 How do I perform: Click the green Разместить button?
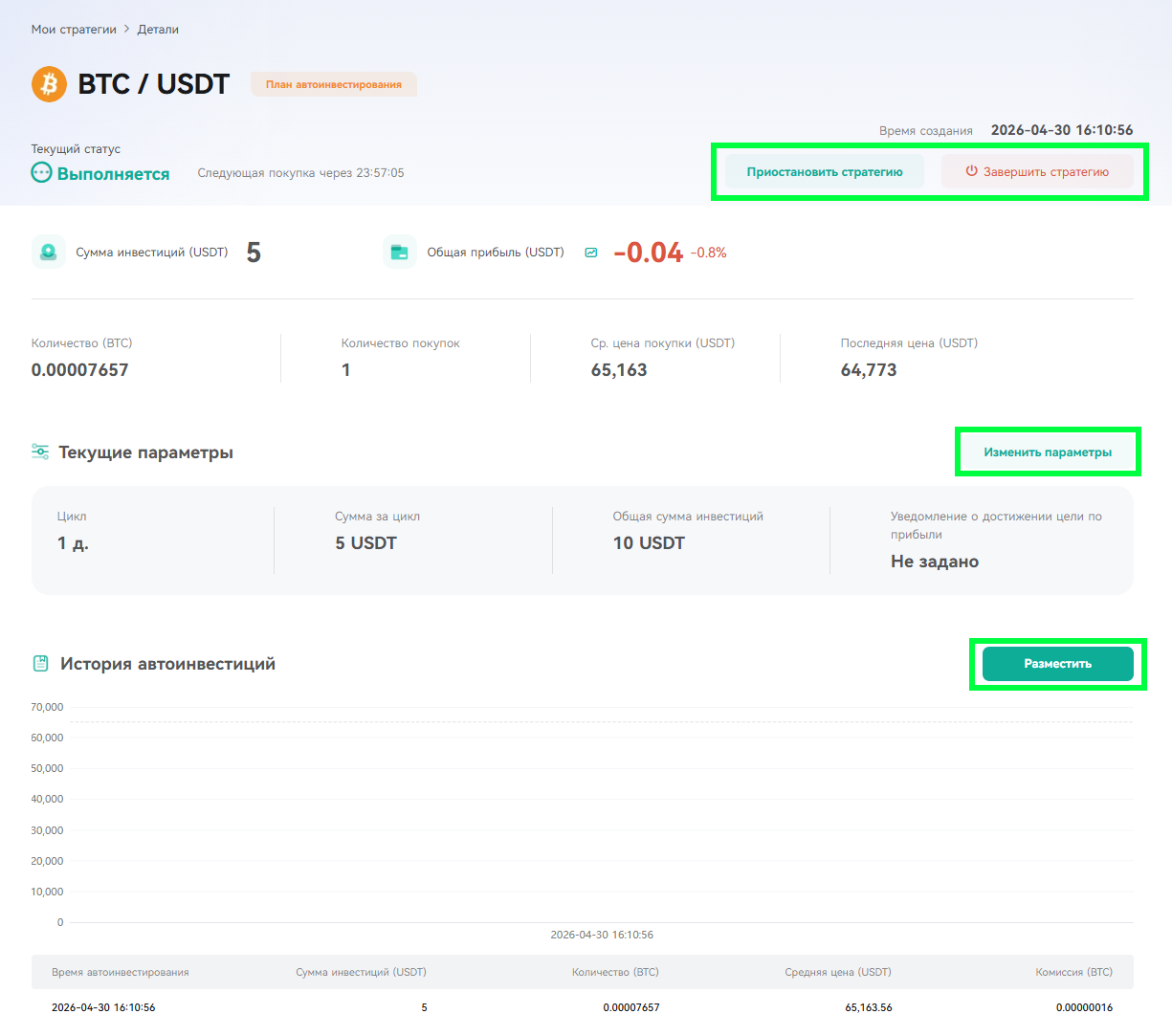coord(1058,664)
